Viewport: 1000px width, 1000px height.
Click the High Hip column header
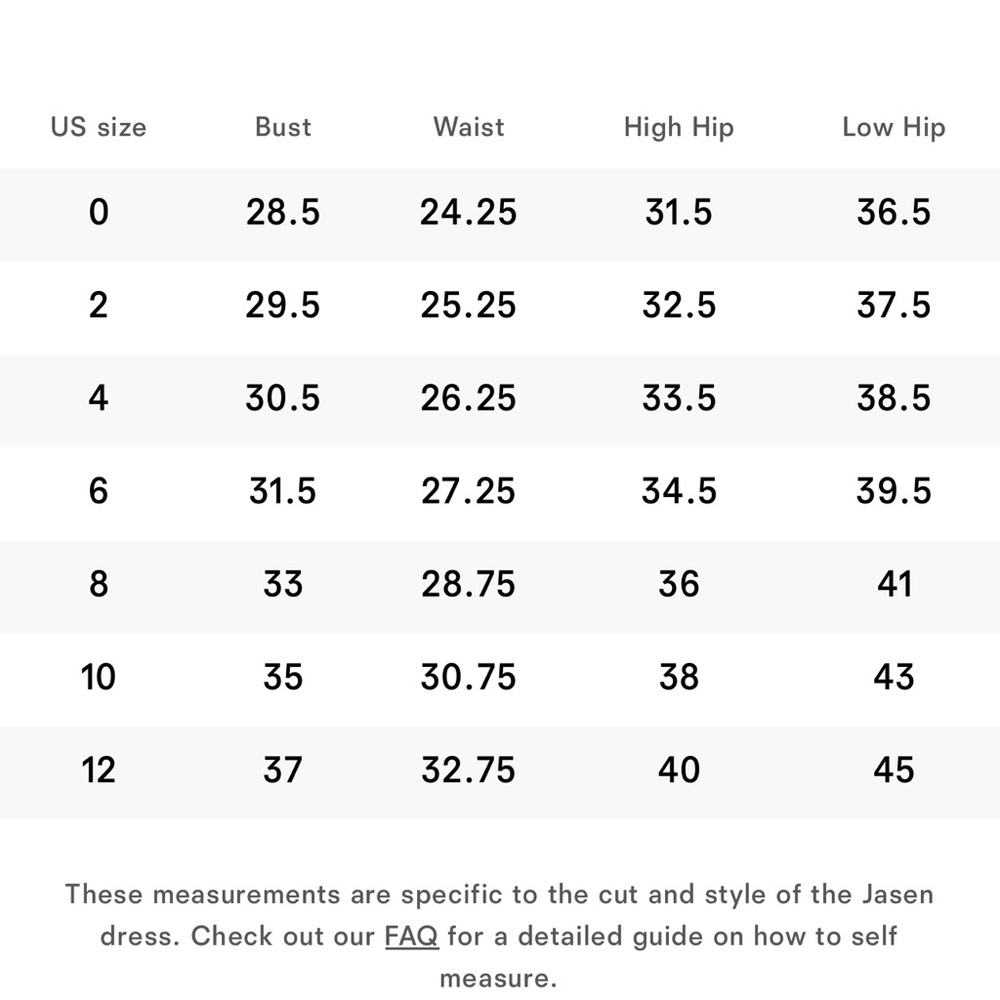pyautogui.click(x=679, y=128)
